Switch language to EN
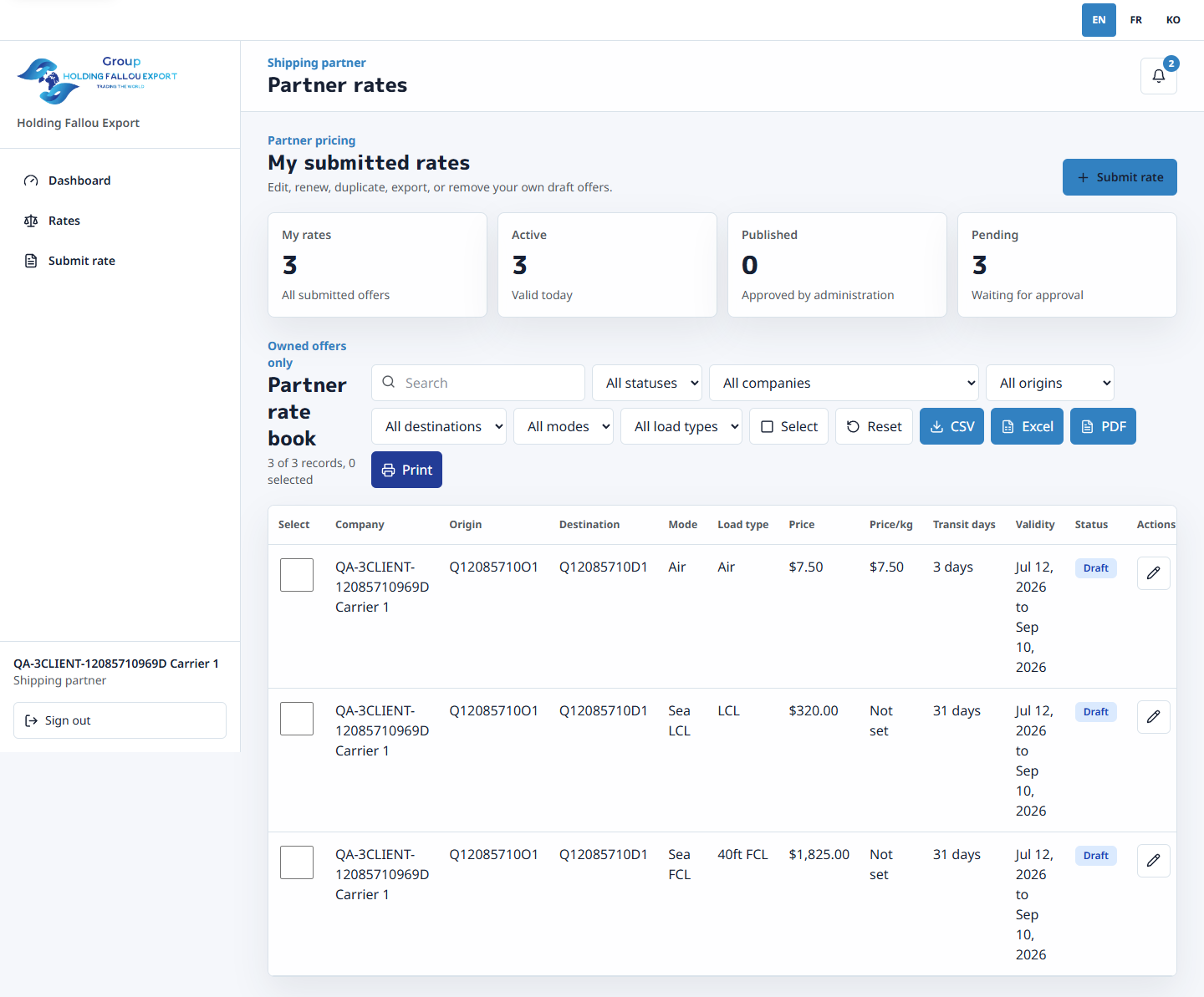Image resolution: width=1204 pixels, height=997 pixels. point(1099,20)
